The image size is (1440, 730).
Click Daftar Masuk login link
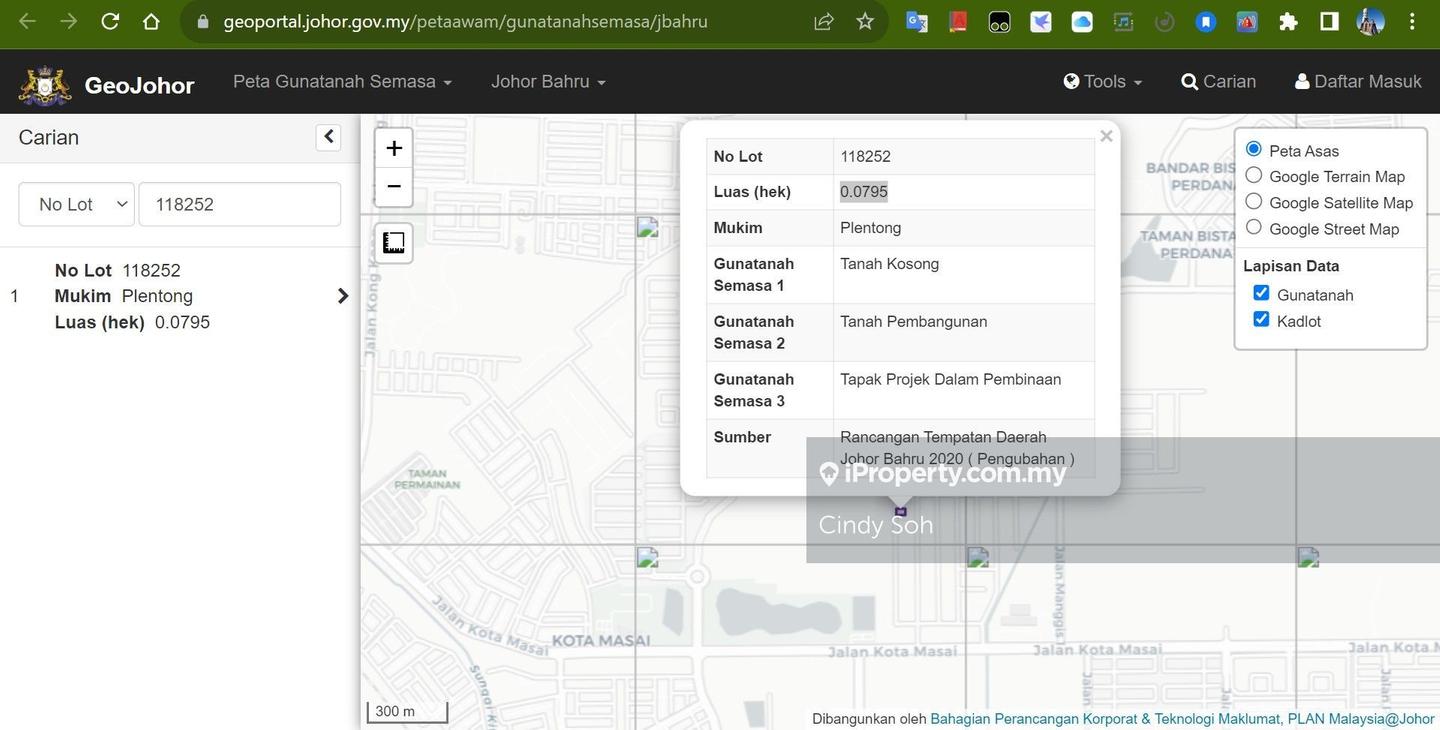click(1357, 82)
